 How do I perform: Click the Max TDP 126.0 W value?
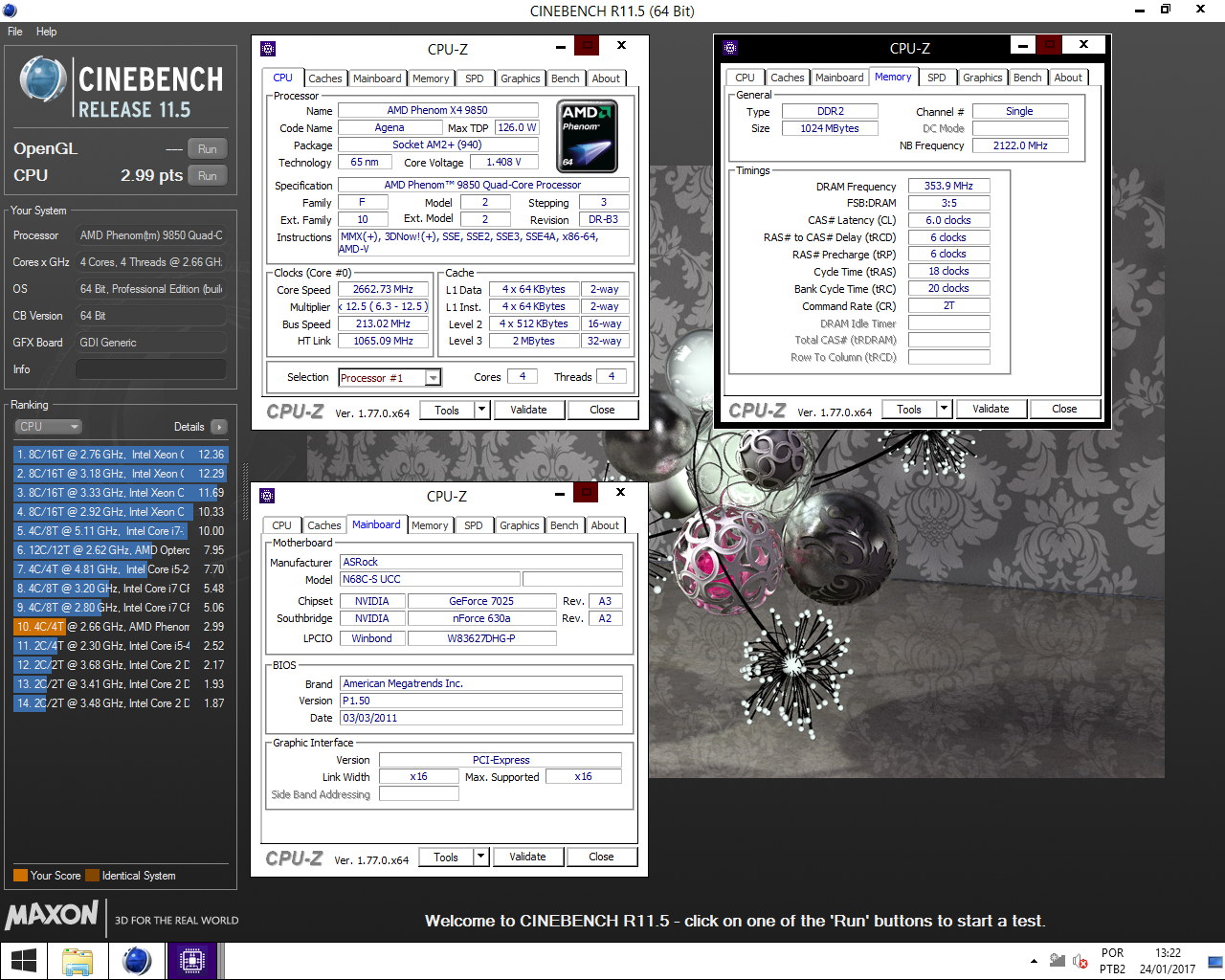pos(517,127)
